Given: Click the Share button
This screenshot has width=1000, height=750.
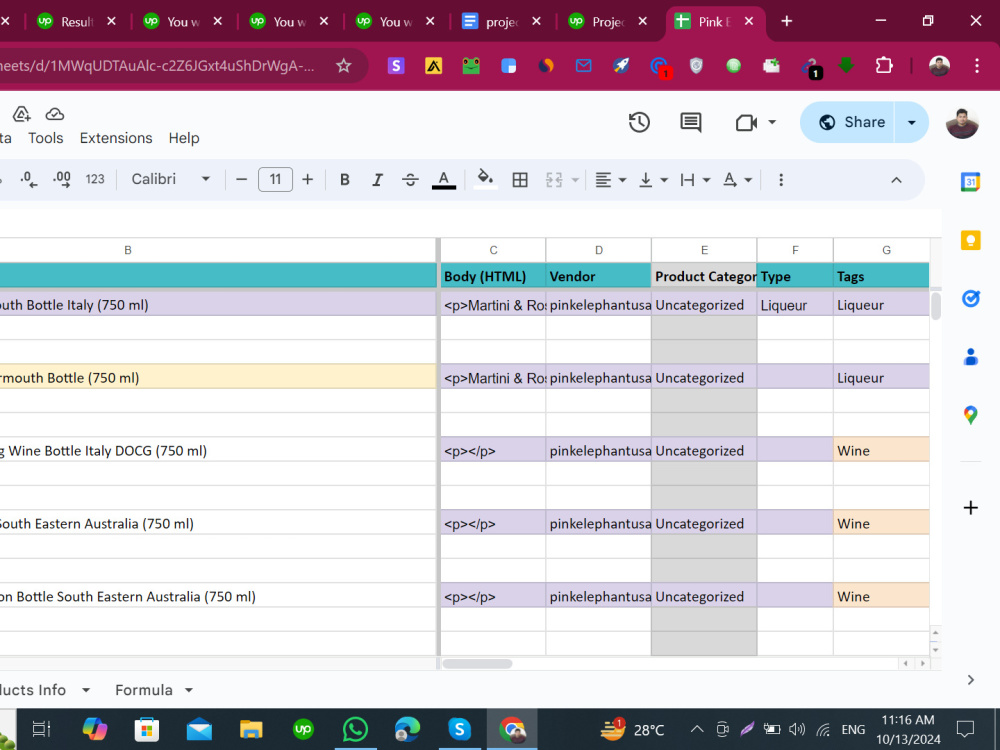Looking at the screenshot, I should 851,122.
